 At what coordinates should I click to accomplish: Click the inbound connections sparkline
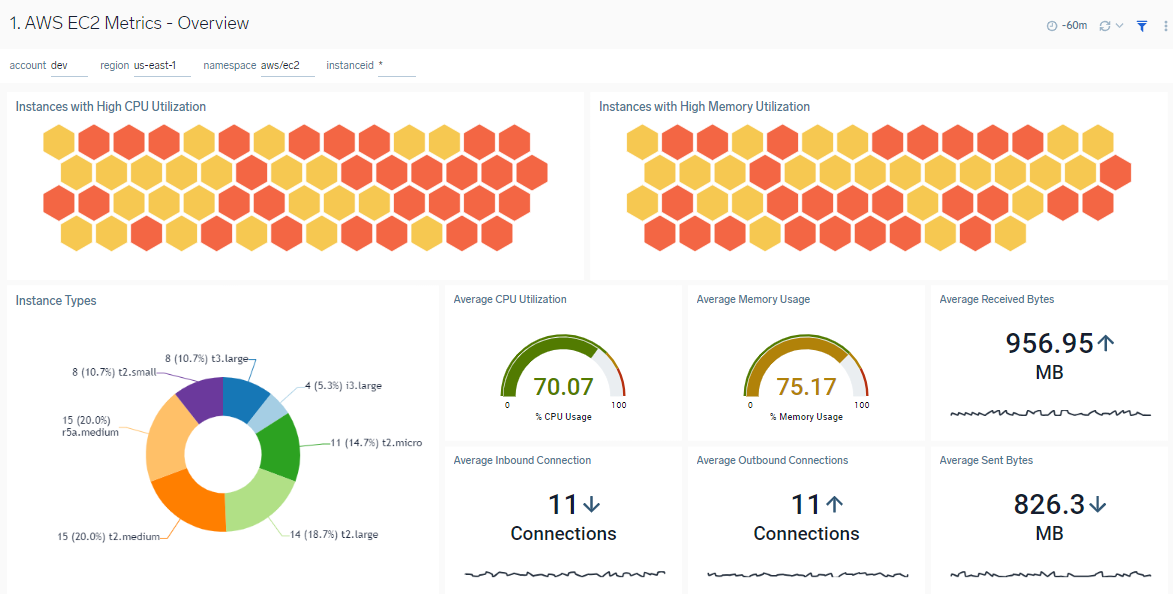(565, 574)
